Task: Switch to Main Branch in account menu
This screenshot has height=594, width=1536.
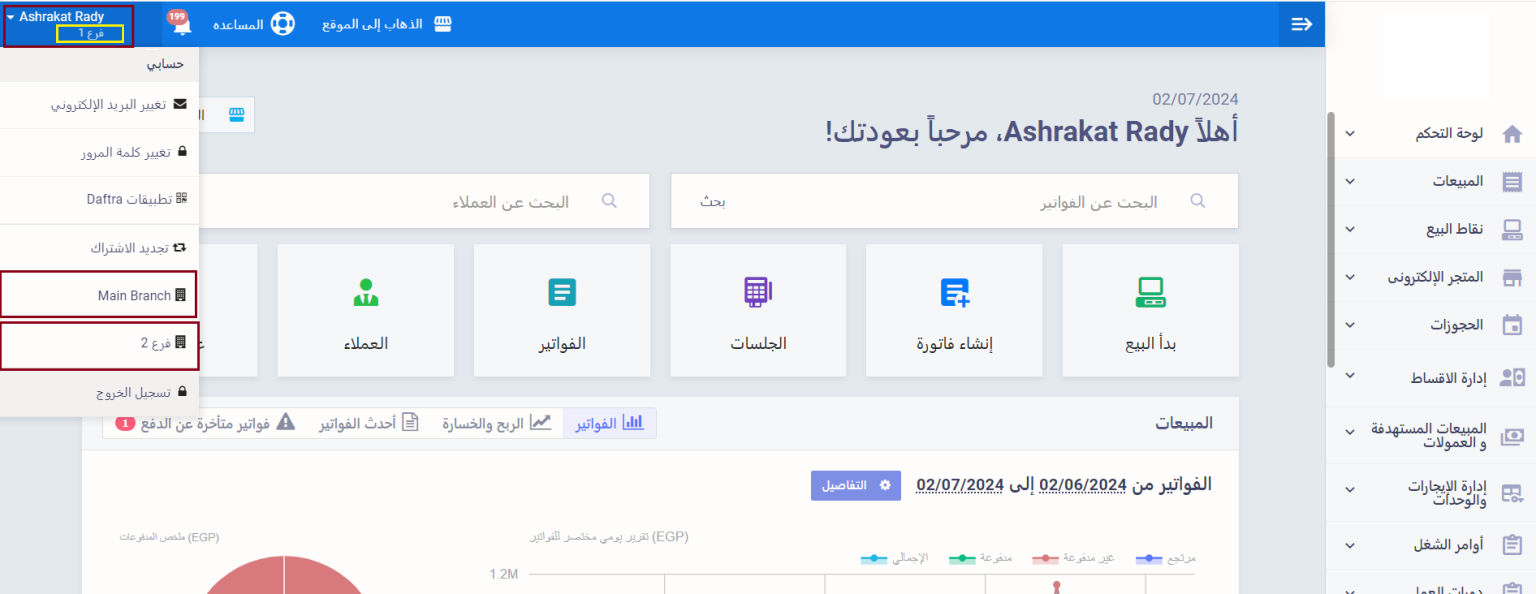Action: 98,296
